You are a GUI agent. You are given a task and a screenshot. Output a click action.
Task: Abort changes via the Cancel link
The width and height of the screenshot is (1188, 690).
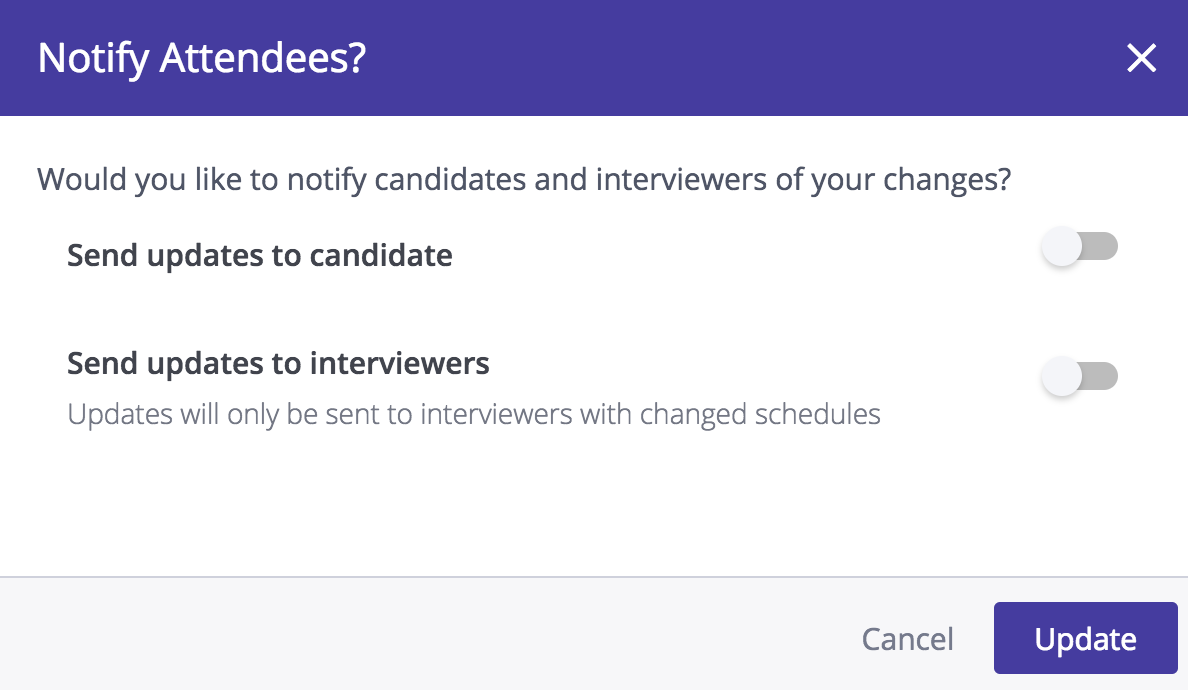pyautogui.click(x=907, y=639)
